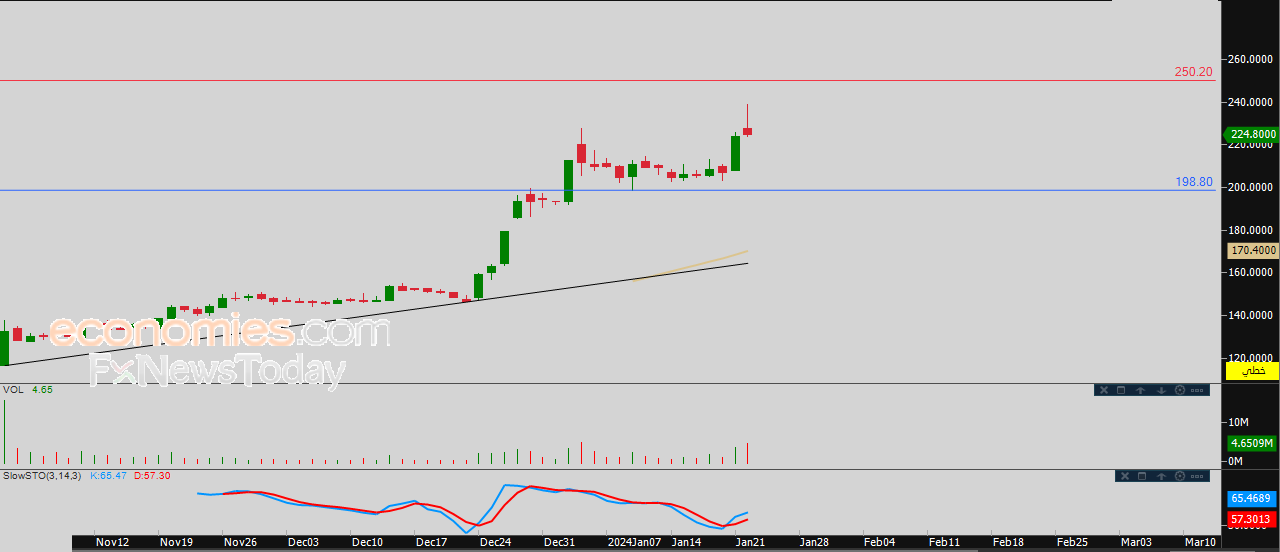Select the 250.20 red resistance line label
Screen dimensions: 1280x552
pyautogui.click(x=1193, y=72)
